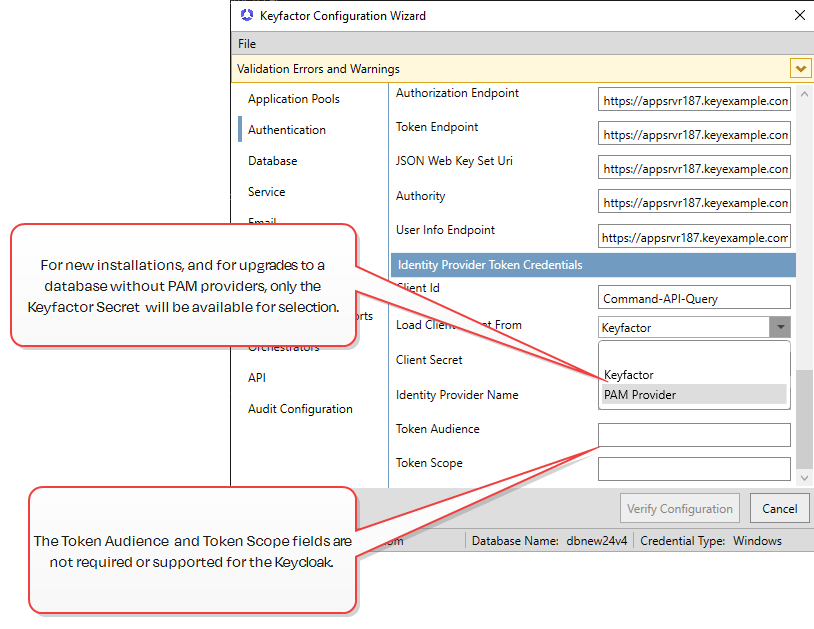
Task: Open the File menu
Action: tap(247, 44)
